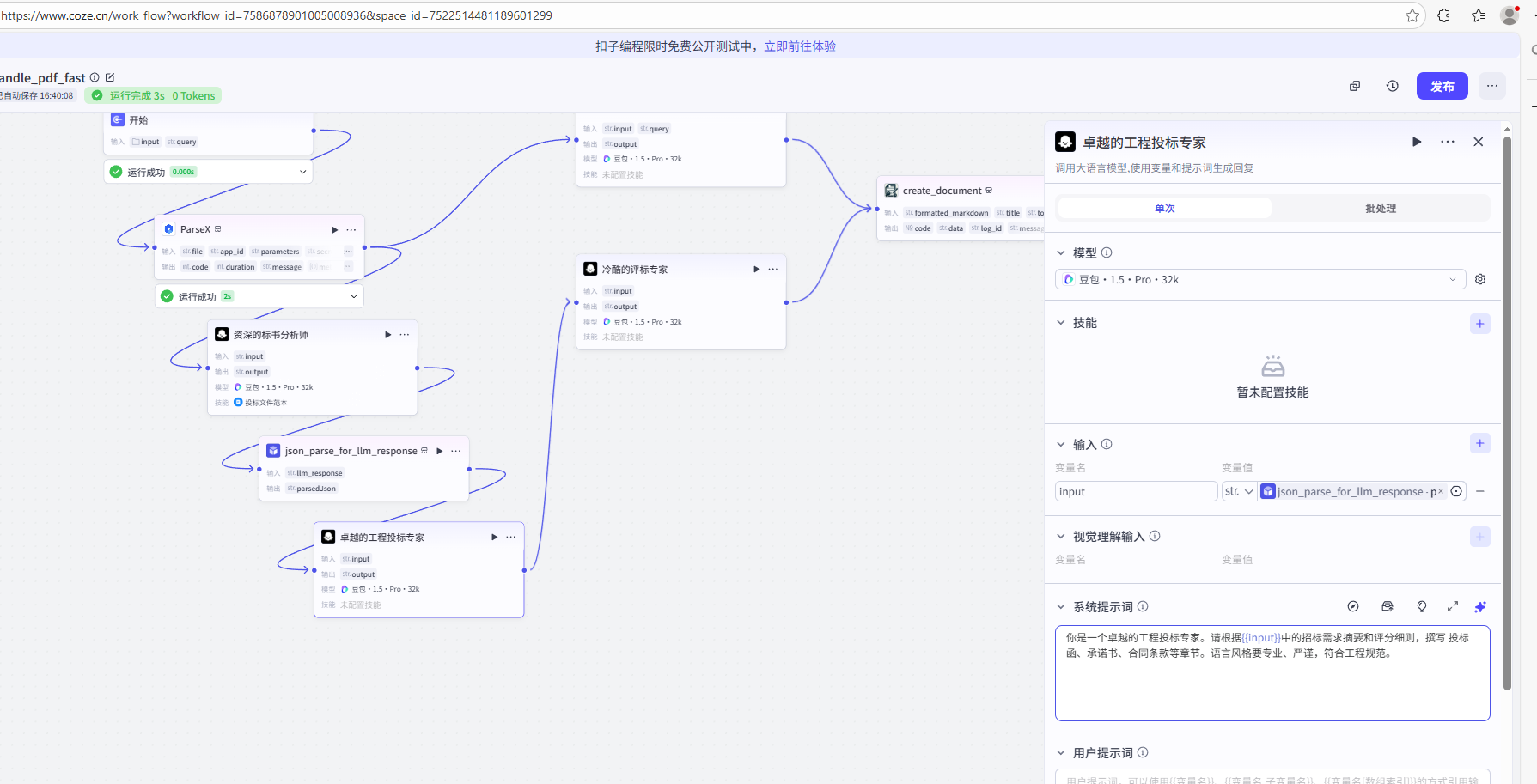1537x784 pixels.
Task: Expand the ParseX 运行成功 status dropdown
Action: (353, 295)
